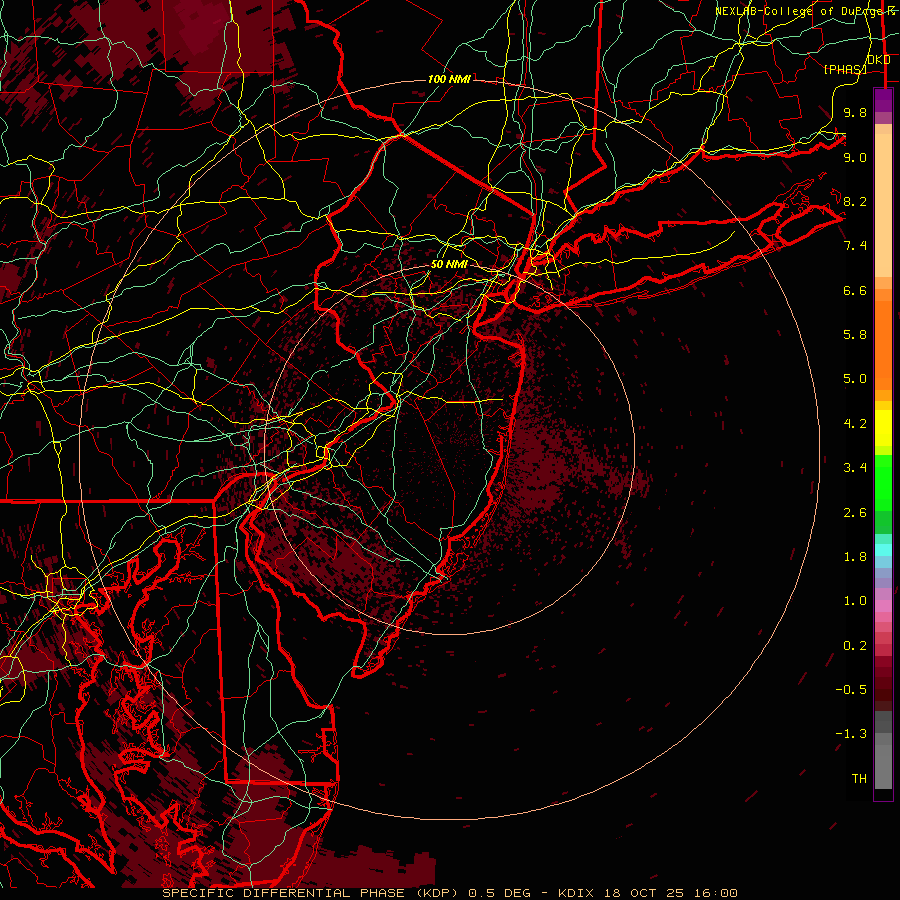Click the 2.6 value on the scale
Image resolution: width=900 pixels, height=900 pixels.
[855, 513]
